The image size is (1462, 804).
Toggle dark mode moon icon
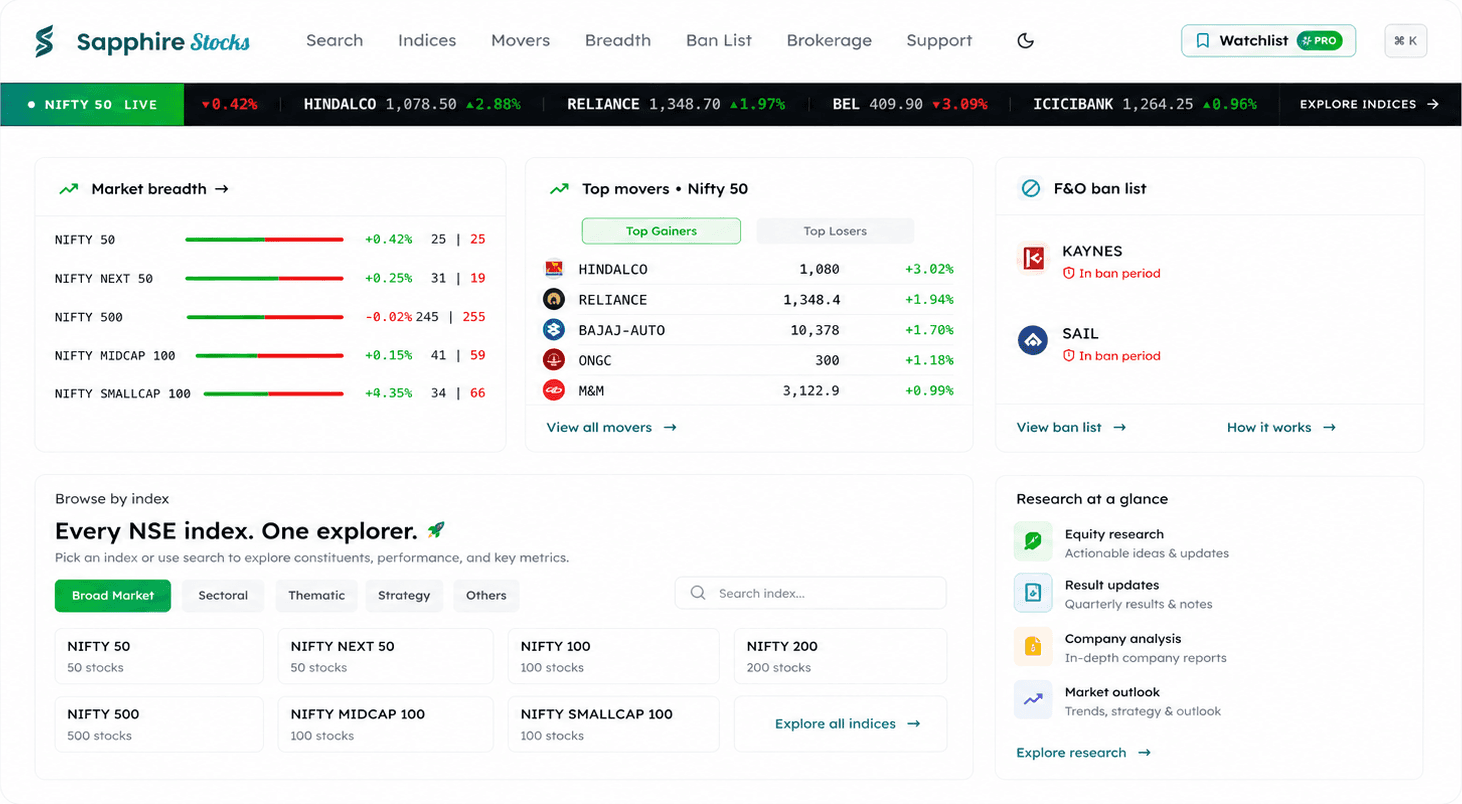[x=1025, y=41]
